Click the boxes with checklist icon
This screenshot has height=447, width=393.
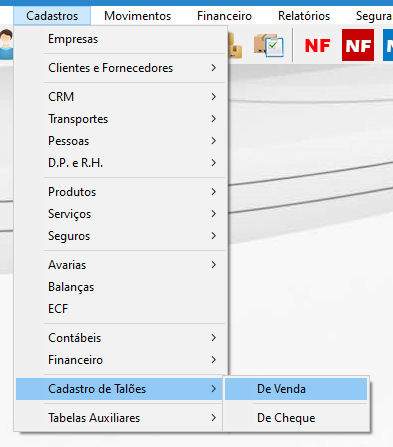pyautogui.click(x=269, y=45)
